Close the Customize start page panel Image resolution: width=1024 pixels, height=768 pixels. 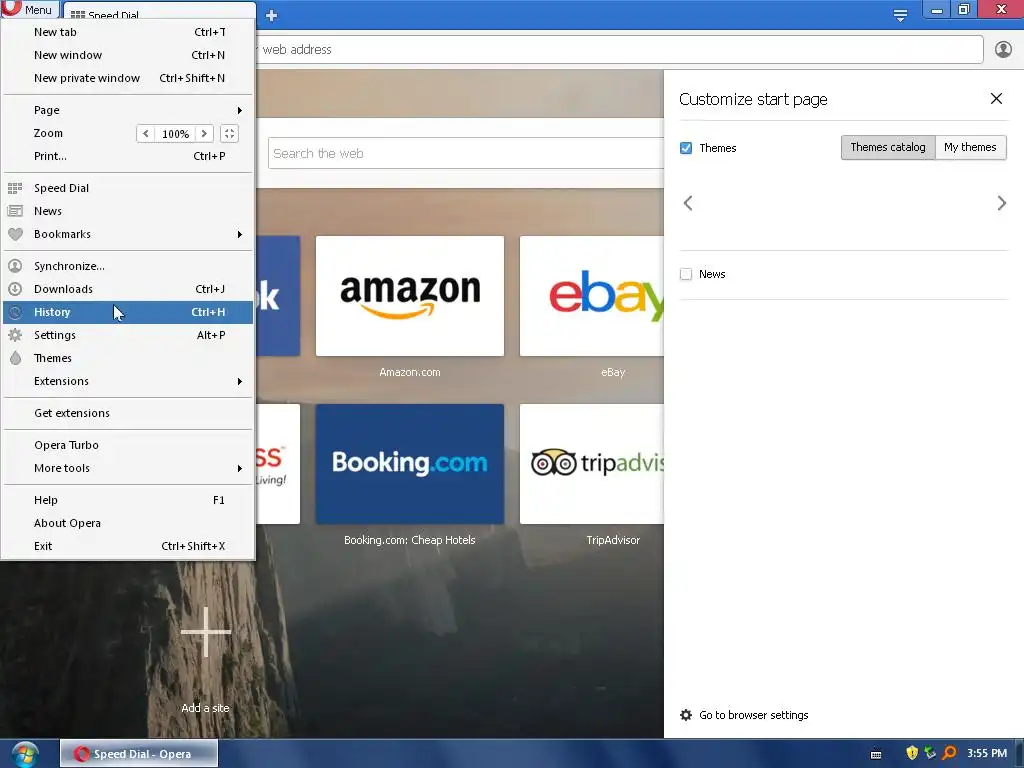[x=996, y=99]
